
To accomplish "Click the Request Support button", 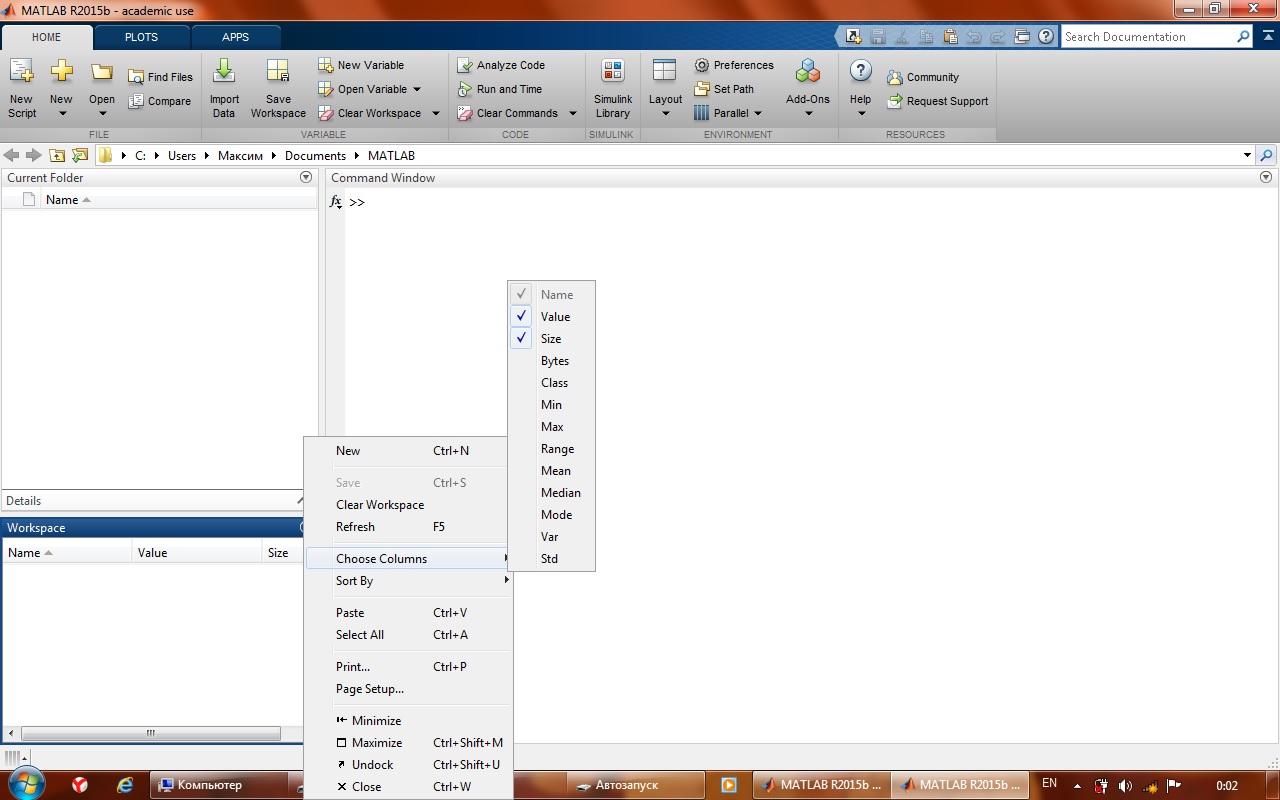I will pyautogui.click(x=938, y=101).
